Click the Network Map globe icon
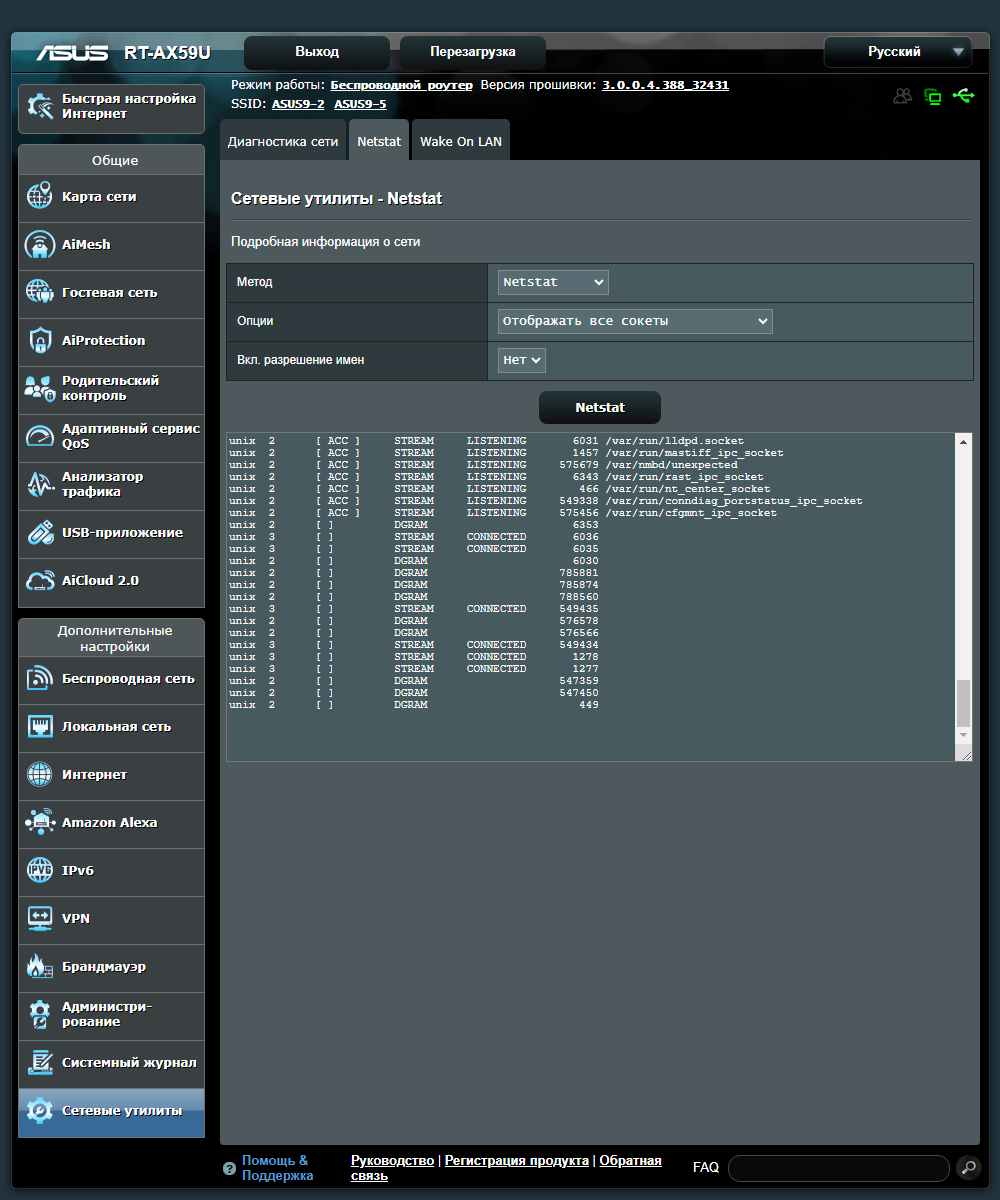This screenshot has height=1200, width=1000. click(39, 196)
